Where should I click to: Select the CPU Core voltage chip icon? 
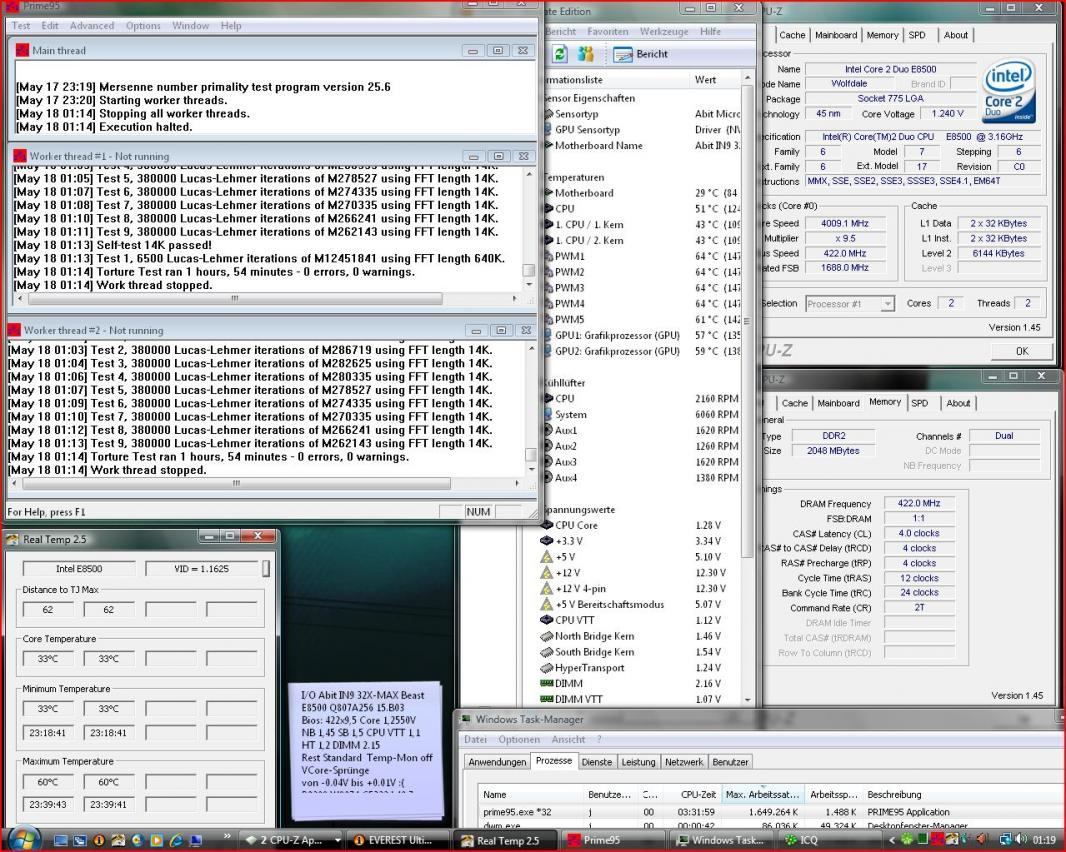547,525
